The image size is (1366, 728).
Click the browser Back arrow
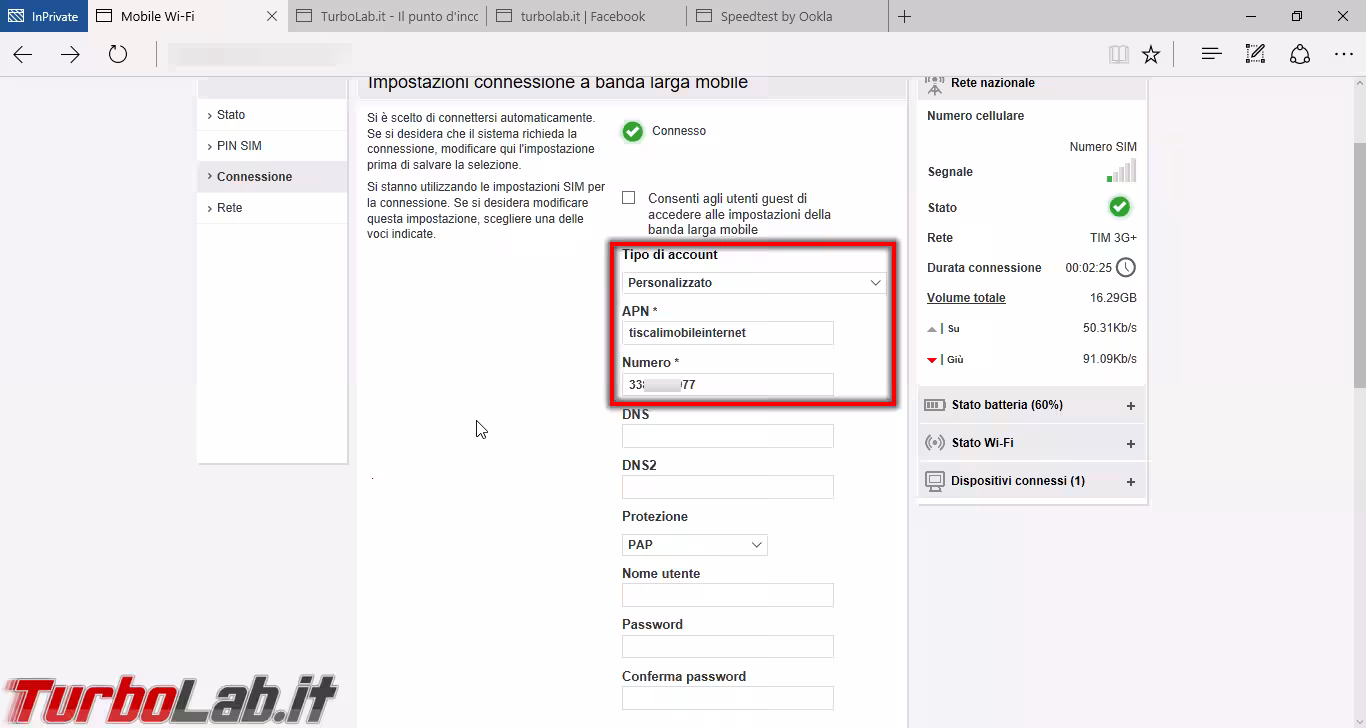coord(23,55)
